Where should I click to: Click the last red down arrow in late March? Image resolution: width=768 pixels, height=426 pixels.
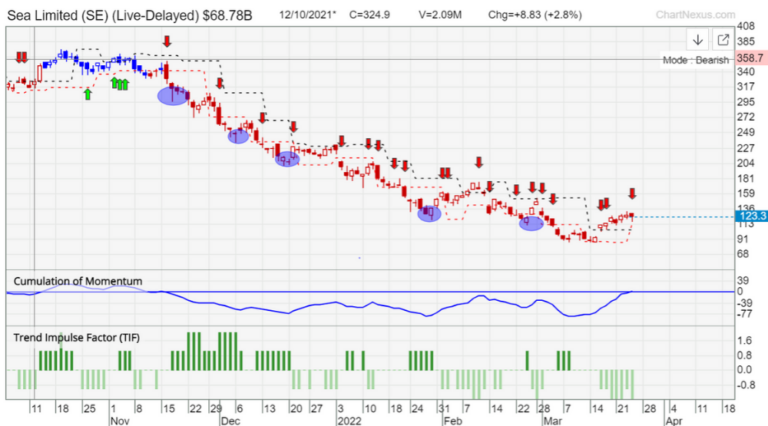[x=632, y=193]
